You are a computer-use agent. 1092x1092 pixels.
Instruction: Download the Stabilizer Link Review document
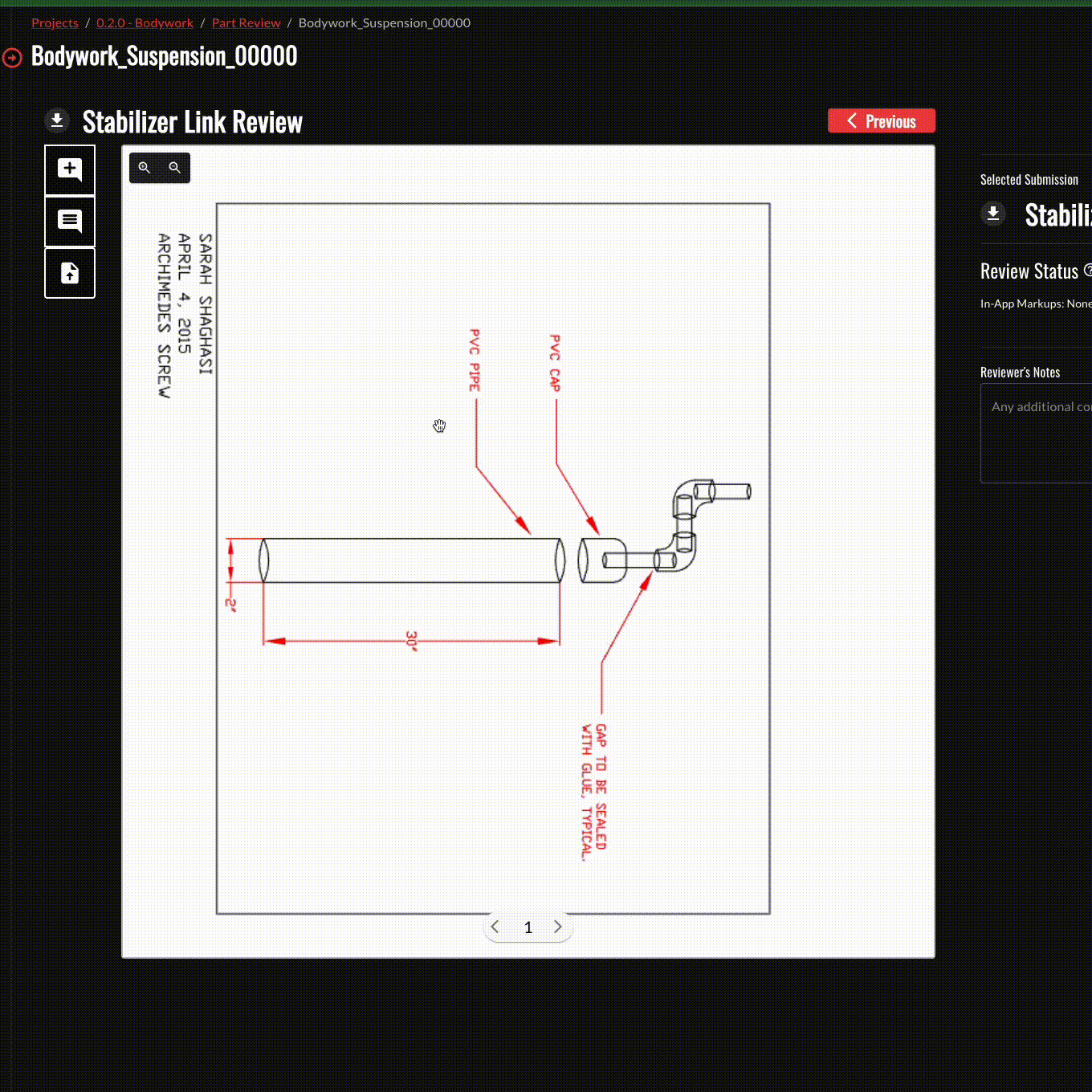point(57,121)
